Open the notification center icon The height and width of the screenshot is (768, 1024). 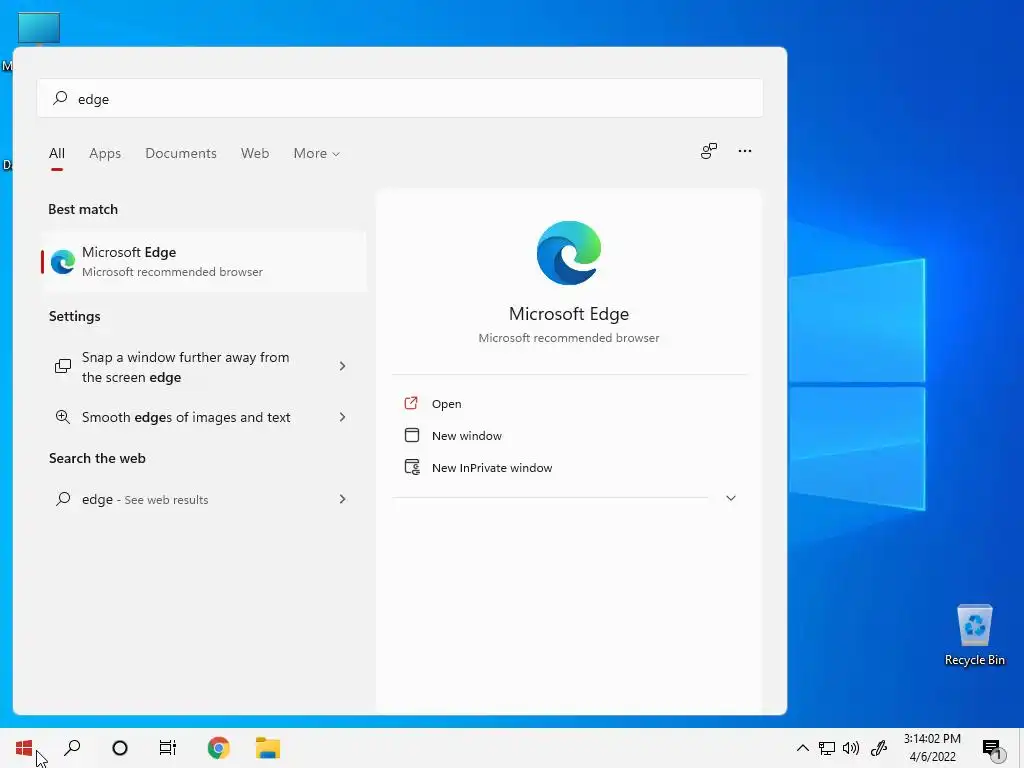pyautogui.click(x=992, y=748)
